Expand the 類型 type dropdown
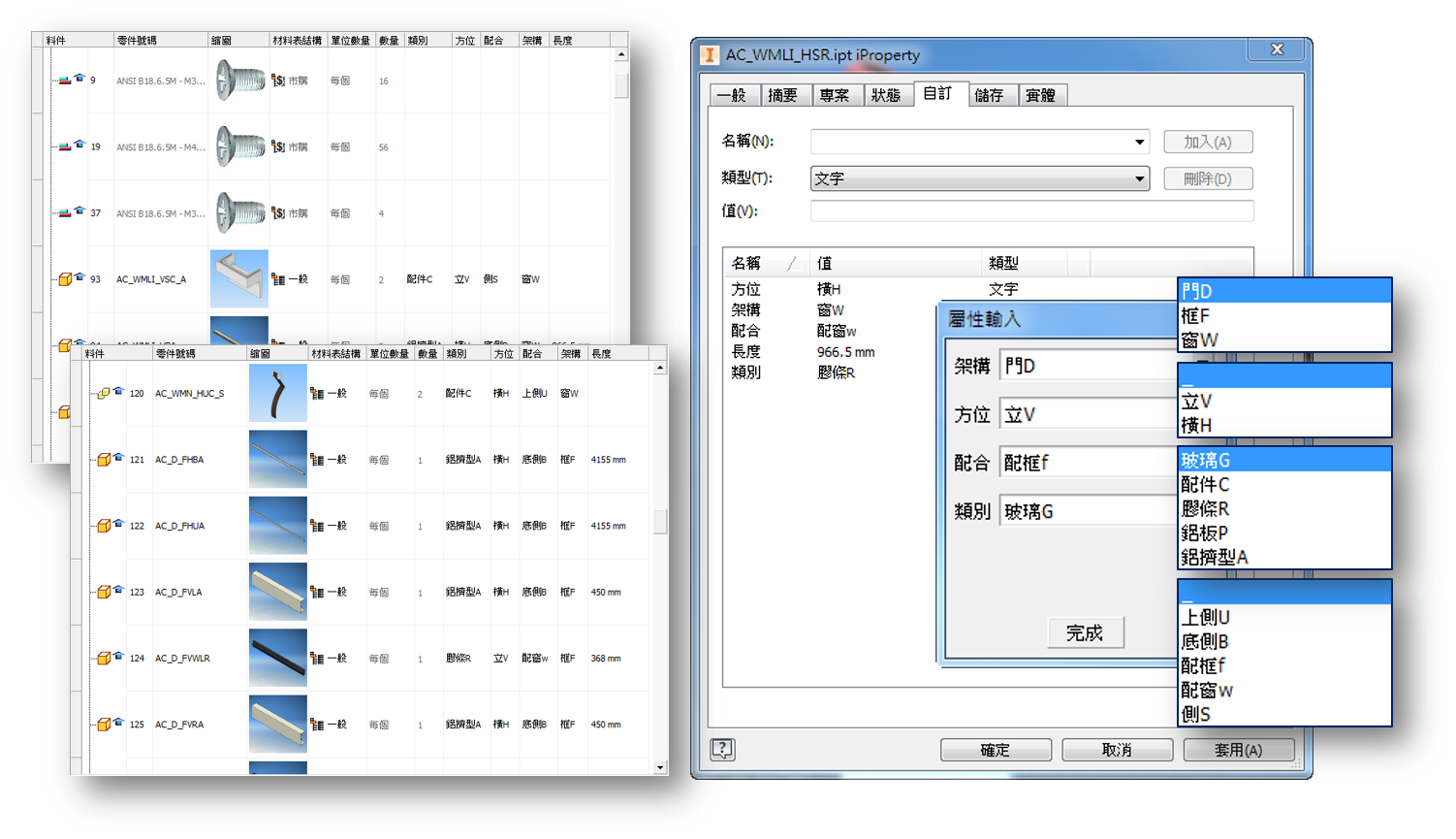 coord(1139,179)
